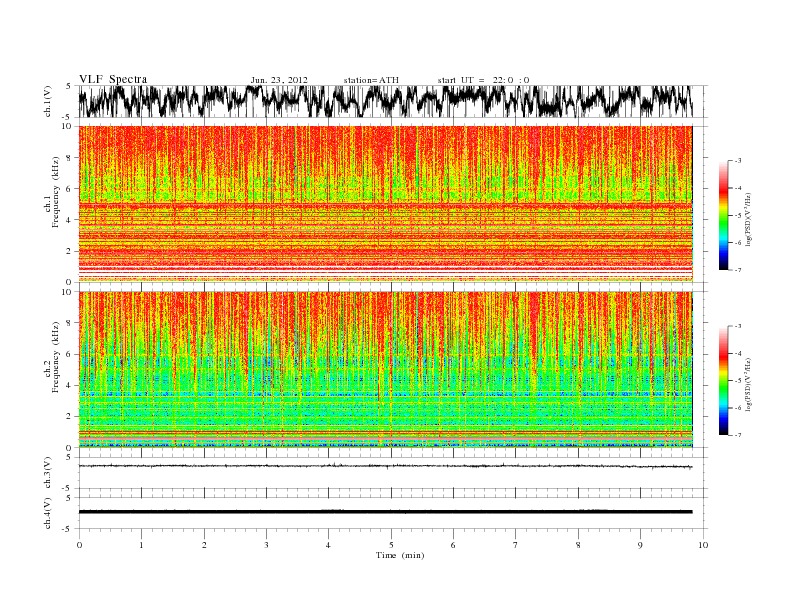Click the thick ch.4 voltage trace
Screen dimensions: 792x612
pyautogui.click(x=385, y=512)
